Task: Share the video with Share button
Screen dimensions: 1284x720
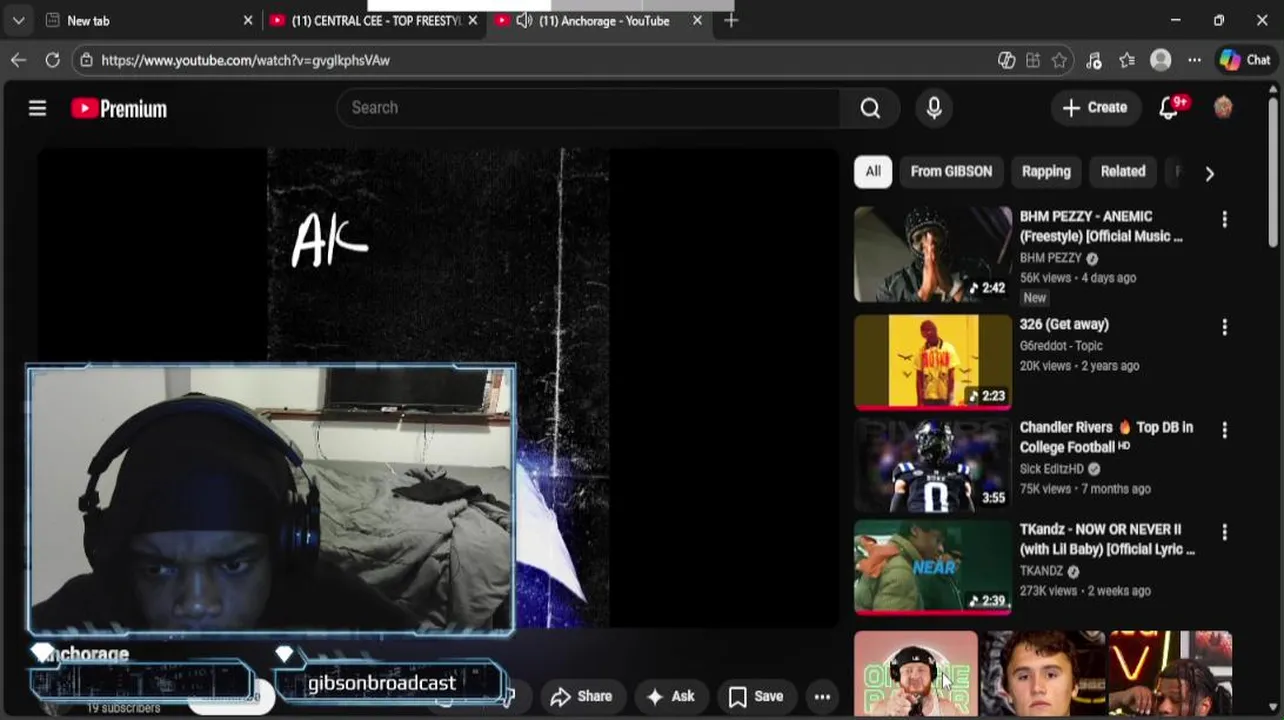Action: point(582,696)
